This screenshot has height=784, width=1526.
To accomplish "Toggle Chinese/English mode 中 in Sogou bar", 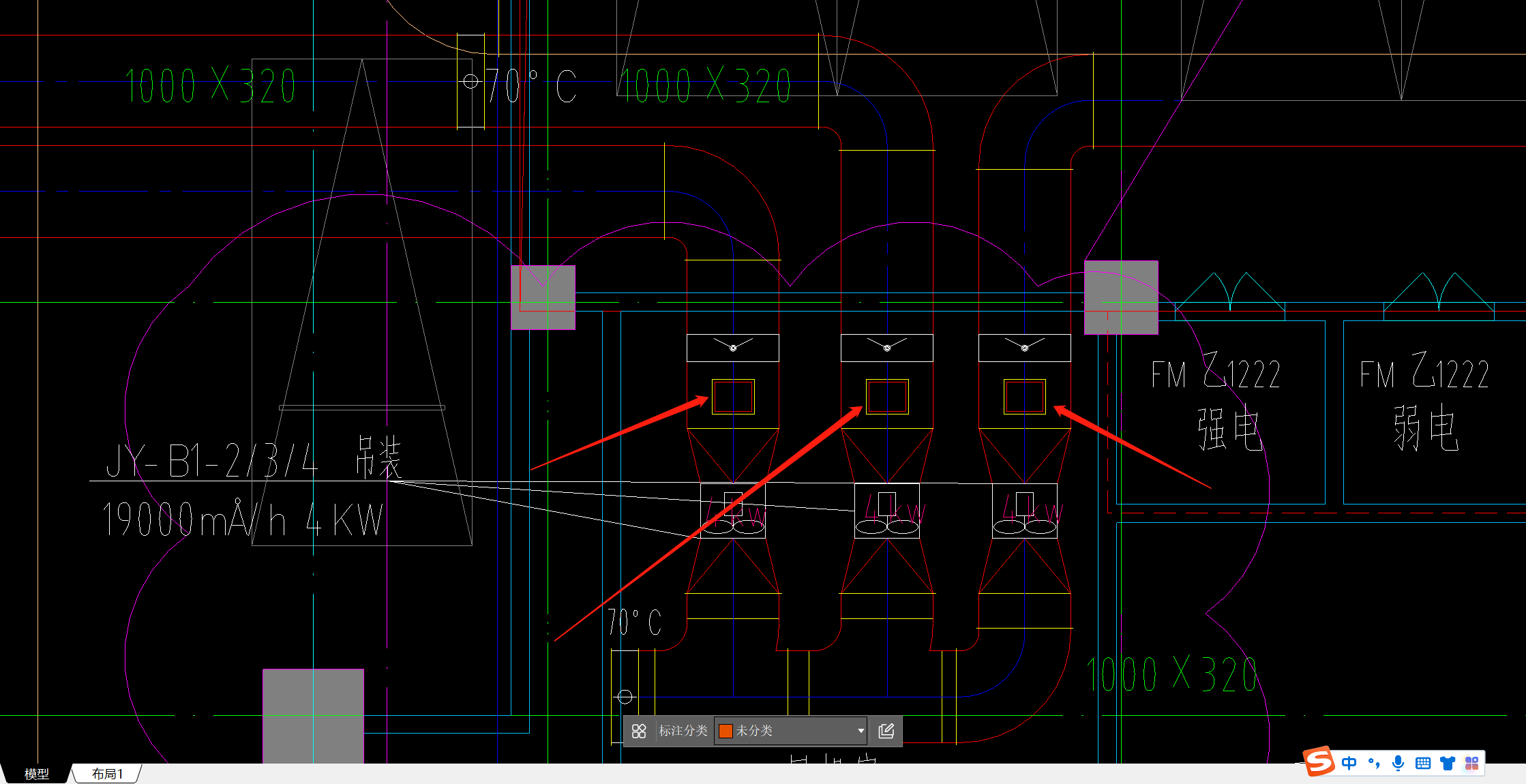I will pos(1349,763).
